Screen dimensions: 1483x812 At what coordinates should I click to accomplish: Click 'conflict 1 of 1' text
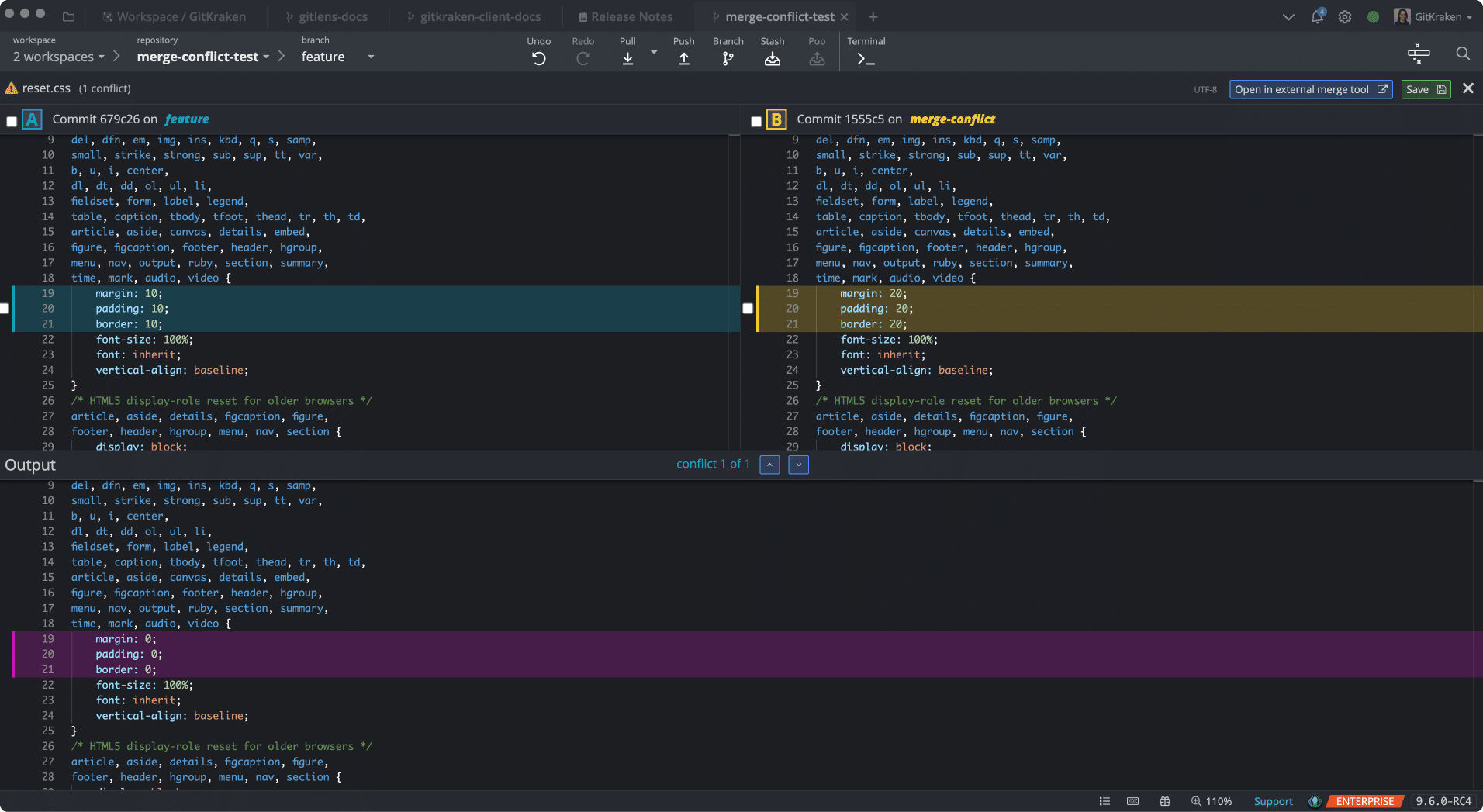[713, 464]
